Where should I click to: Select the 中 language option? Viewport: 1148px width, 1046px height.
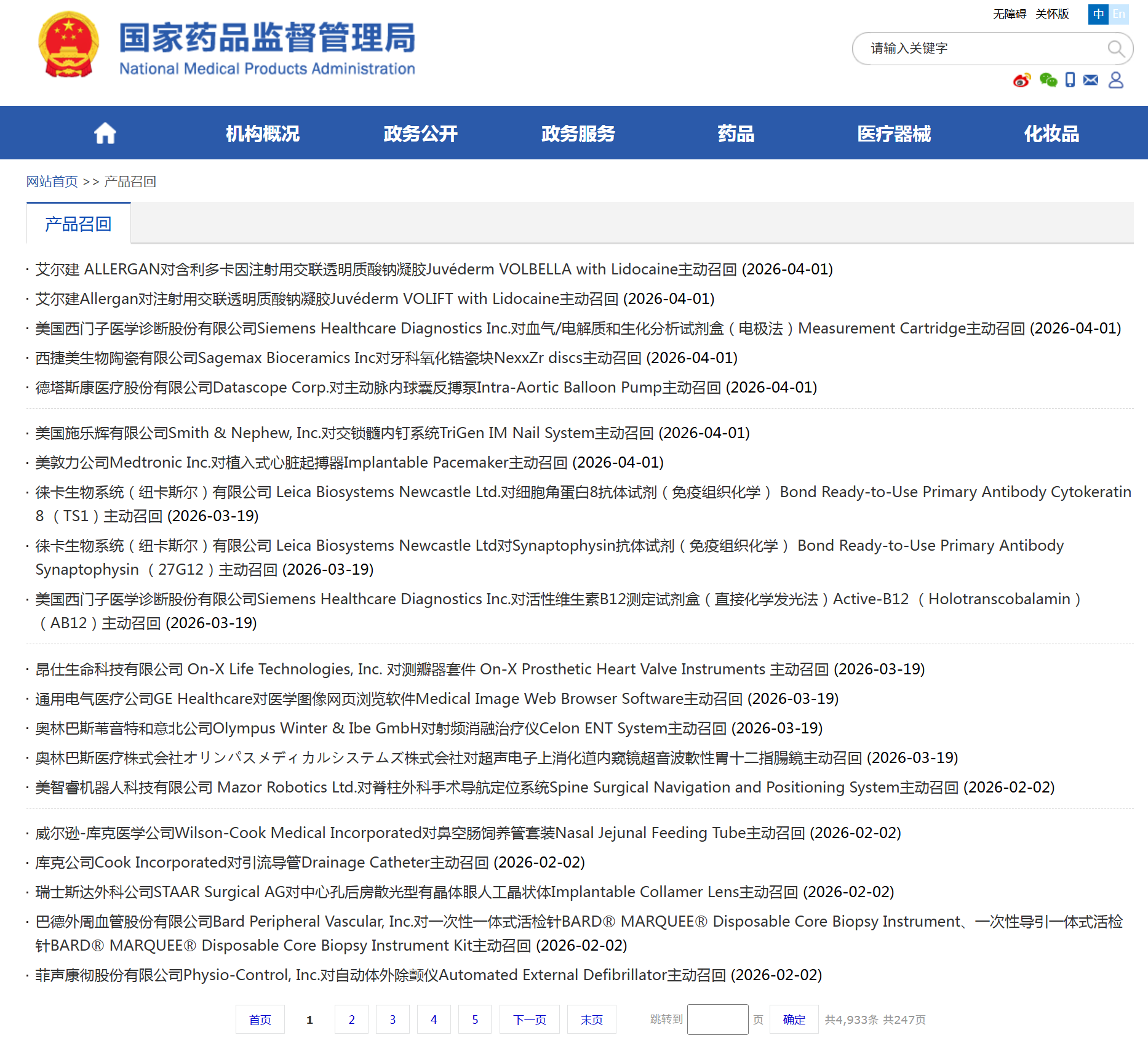1098,14
